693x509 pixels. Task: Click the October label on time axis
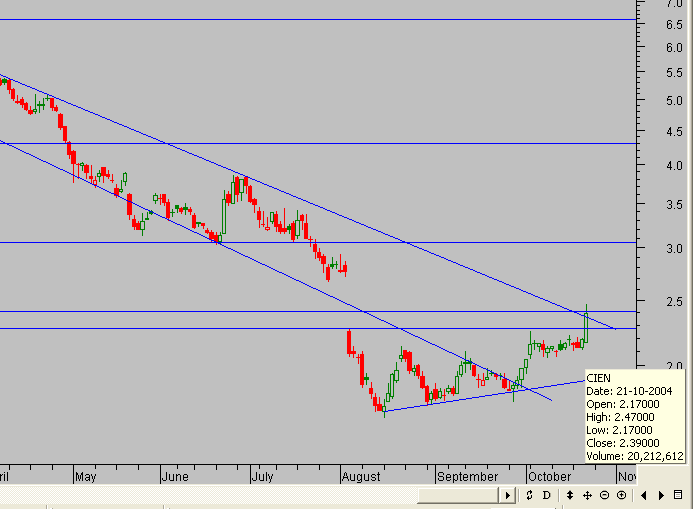pyautogui.click(x=550, y=476)
